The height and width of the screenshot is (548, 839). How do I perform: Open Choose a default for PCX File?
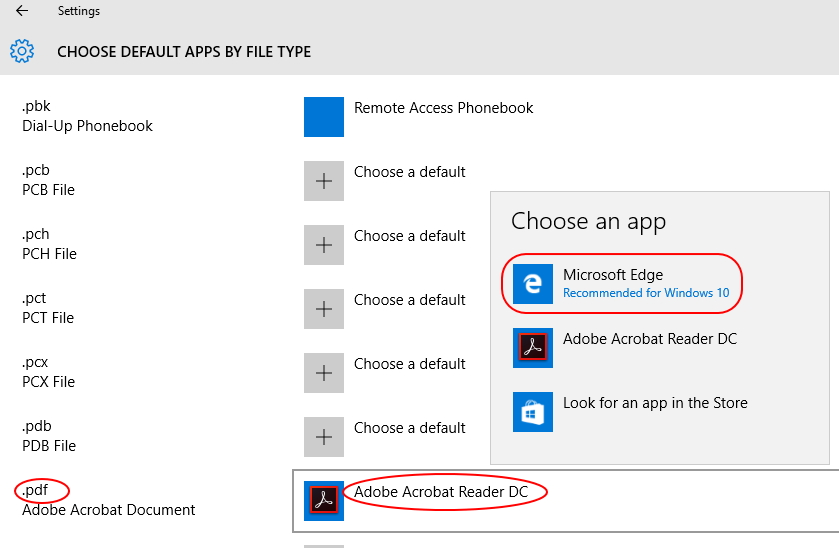click(x=409, y=364)
